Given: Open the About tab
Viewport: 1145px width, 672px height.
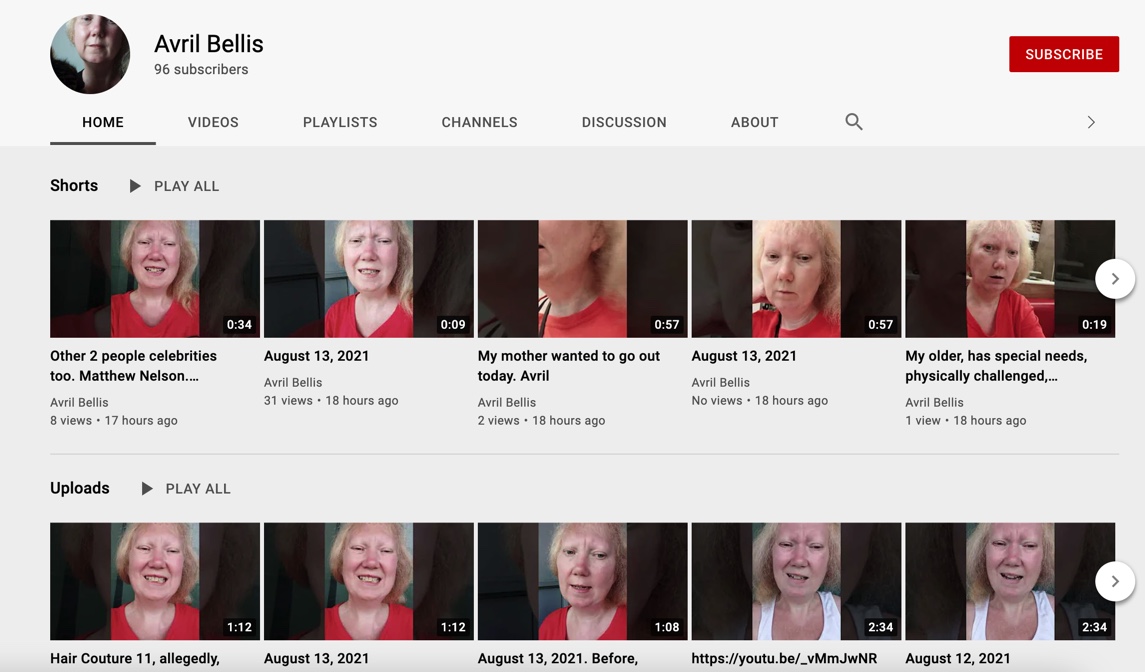Looking at the screenshot, I should point(754,122).
